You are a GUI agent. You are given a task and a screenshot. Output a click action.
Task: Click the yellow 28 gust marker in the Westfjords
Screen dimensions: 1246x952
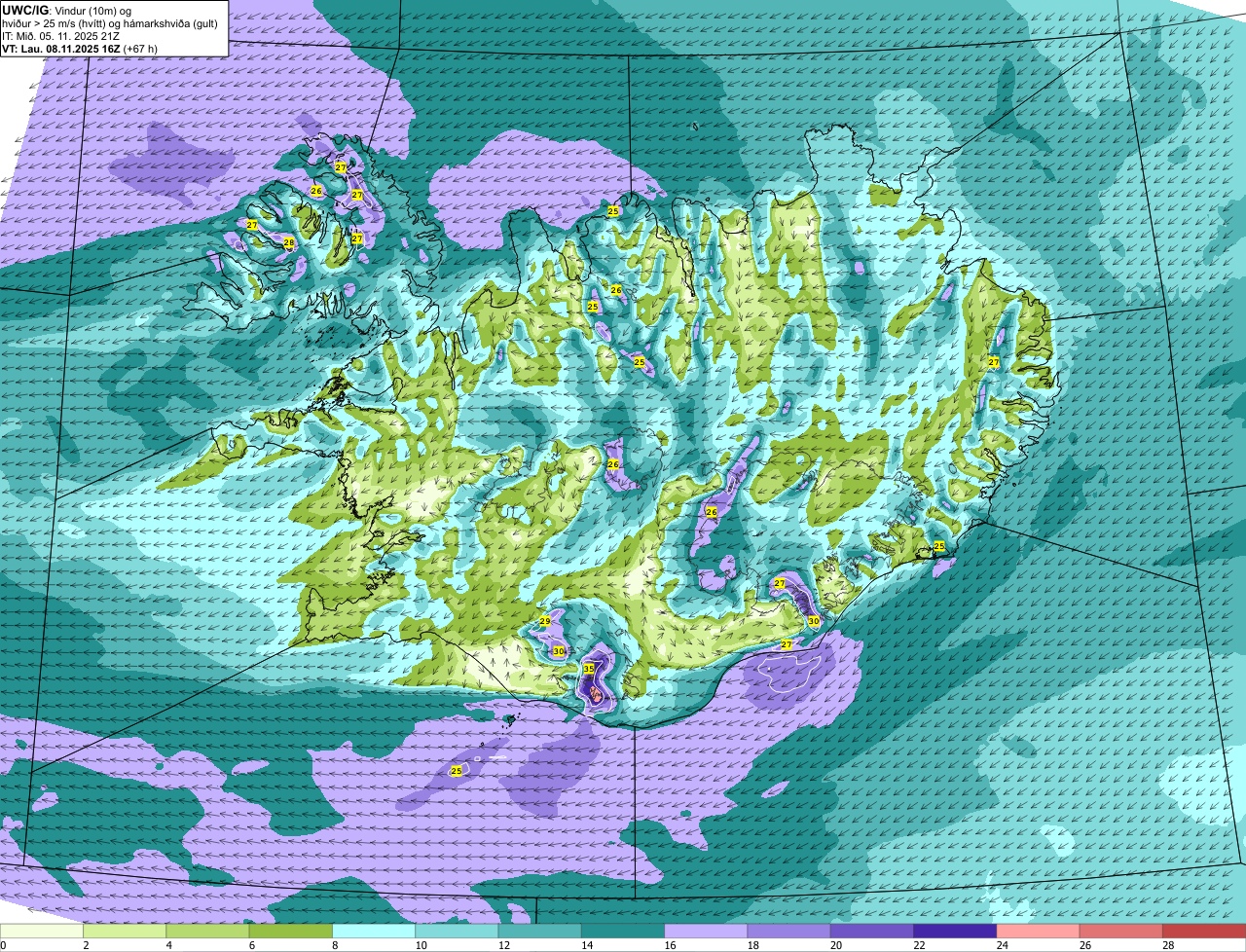click(289, 242)
